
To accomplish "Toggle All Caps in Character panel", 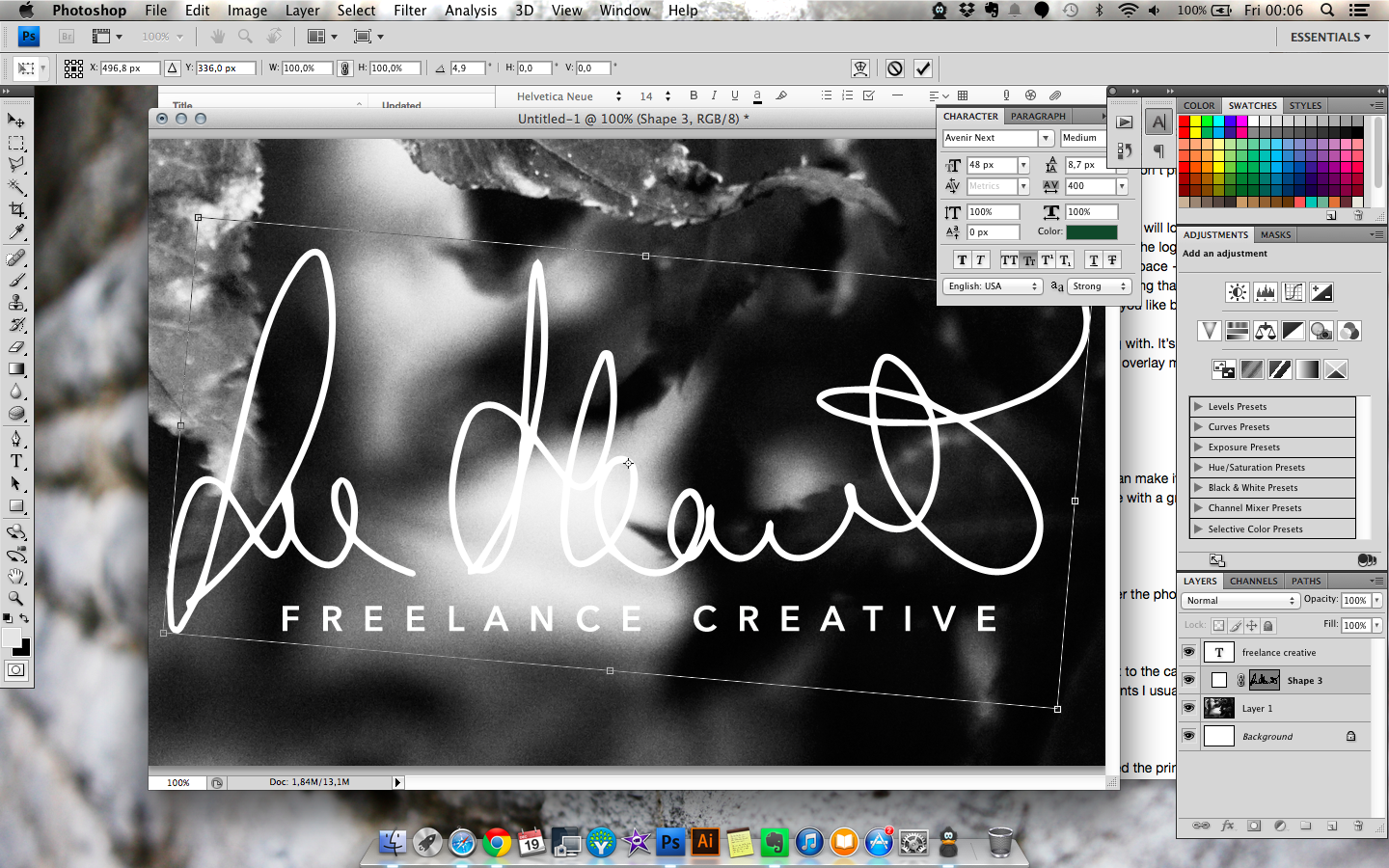I will click(1009, 260).
